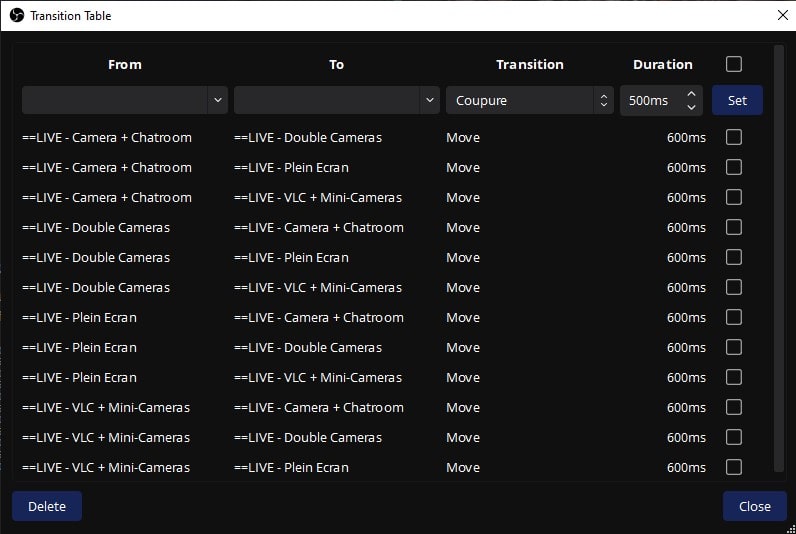Click the 500ms duration input field
This screenshot has width=796, height=534.
pyautogui.click(x=650, y=100)
